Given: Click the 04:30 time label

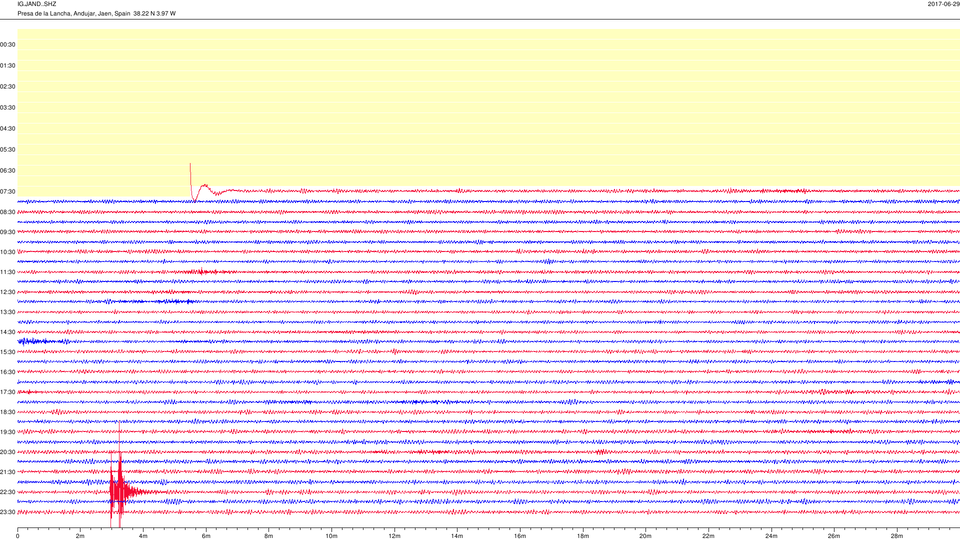Looking at the screenshot, I should (x=8, y=129).
